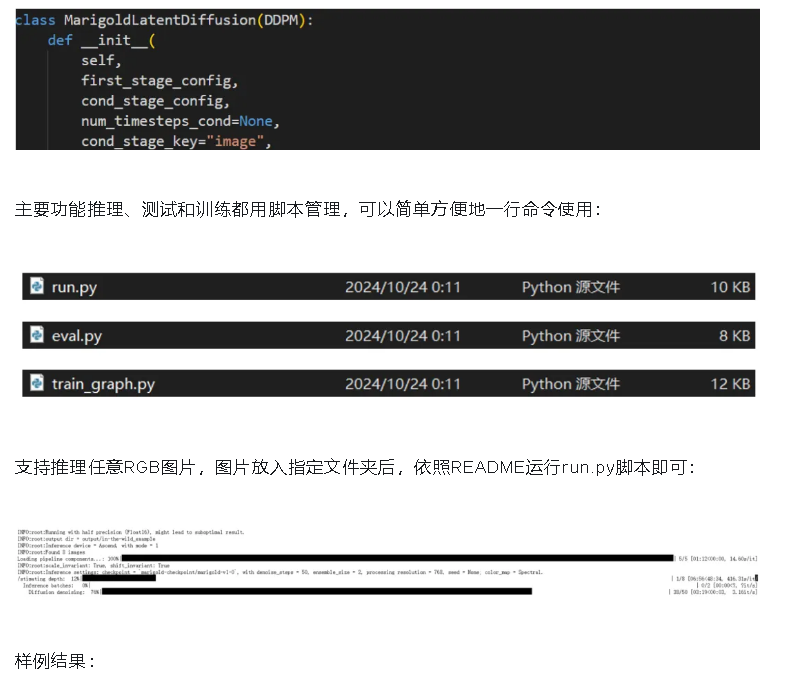Select the run.py file name

tap(74, 287)
